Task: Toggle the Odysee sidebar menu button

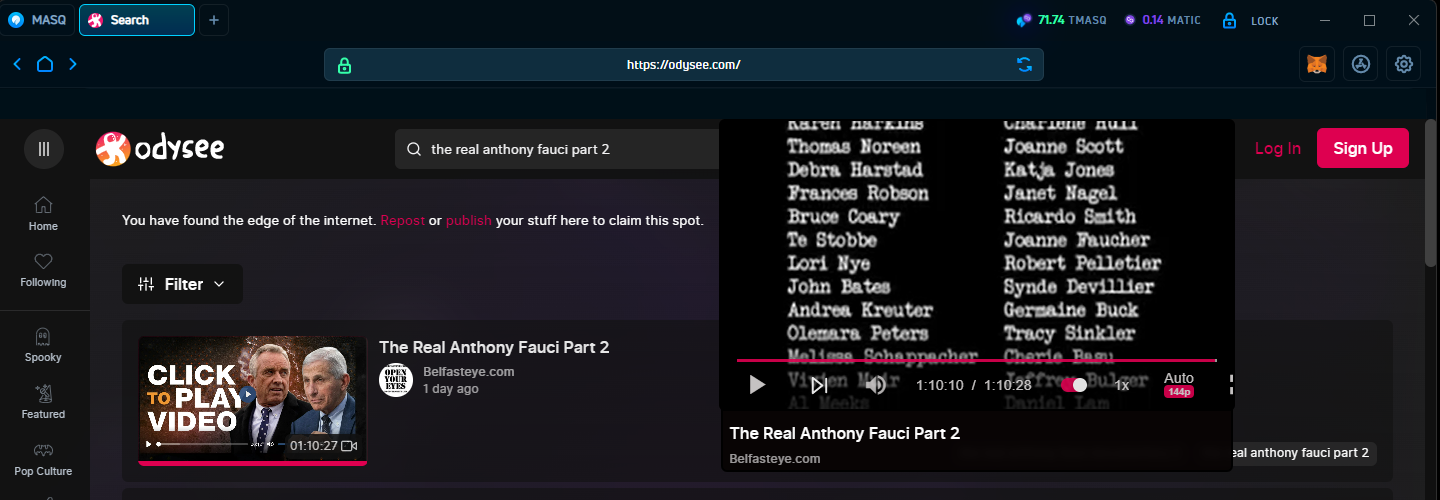Action: 44,149
